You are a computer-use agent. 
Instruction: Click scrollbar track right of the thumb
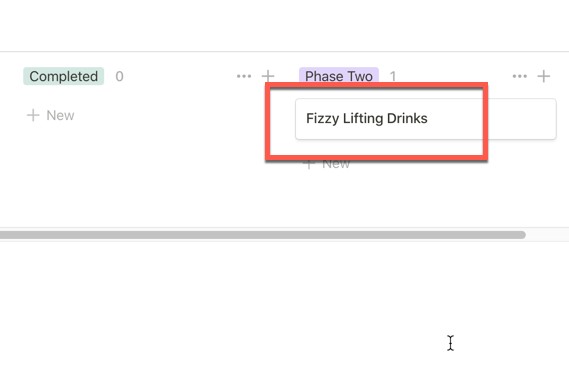tap(547, 235)
